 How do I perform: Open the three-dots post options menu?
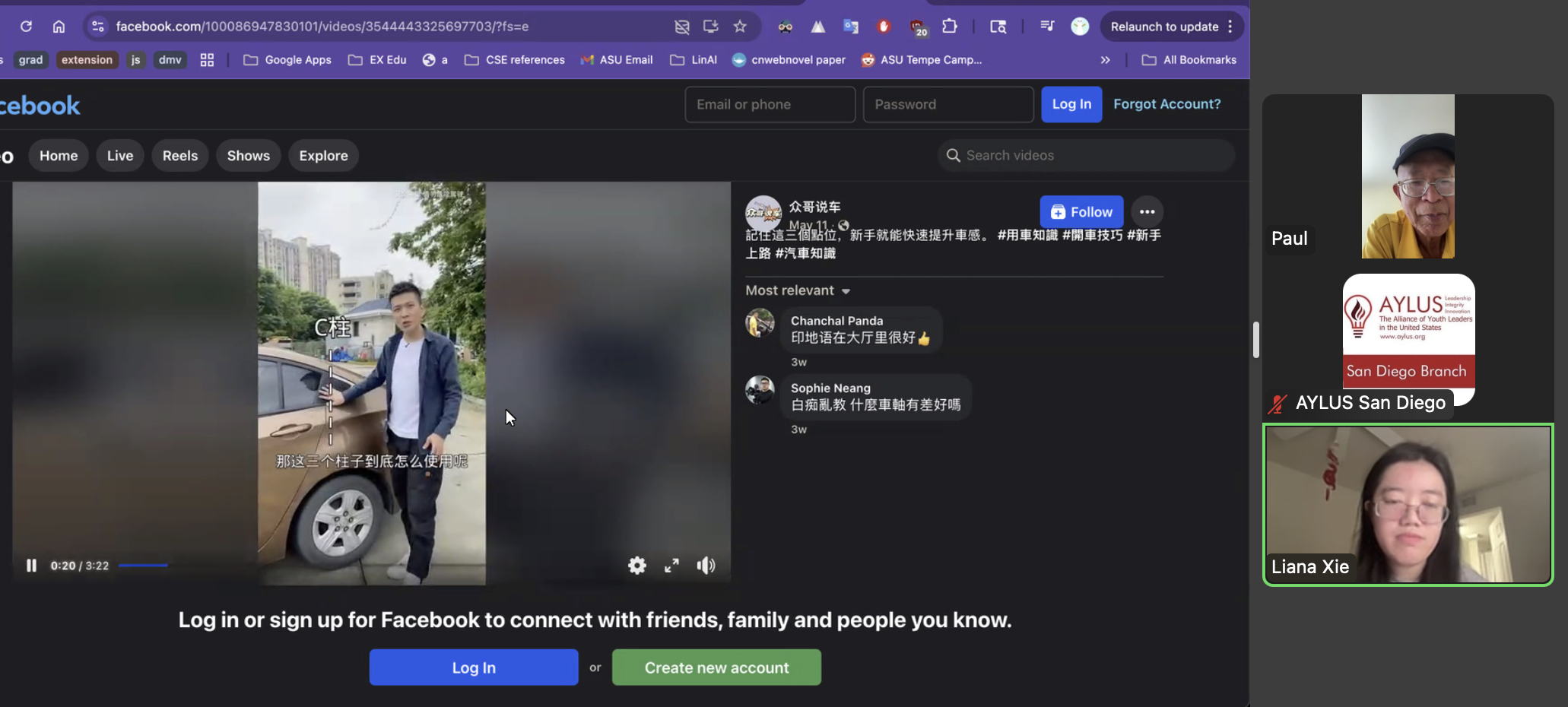1147,212
